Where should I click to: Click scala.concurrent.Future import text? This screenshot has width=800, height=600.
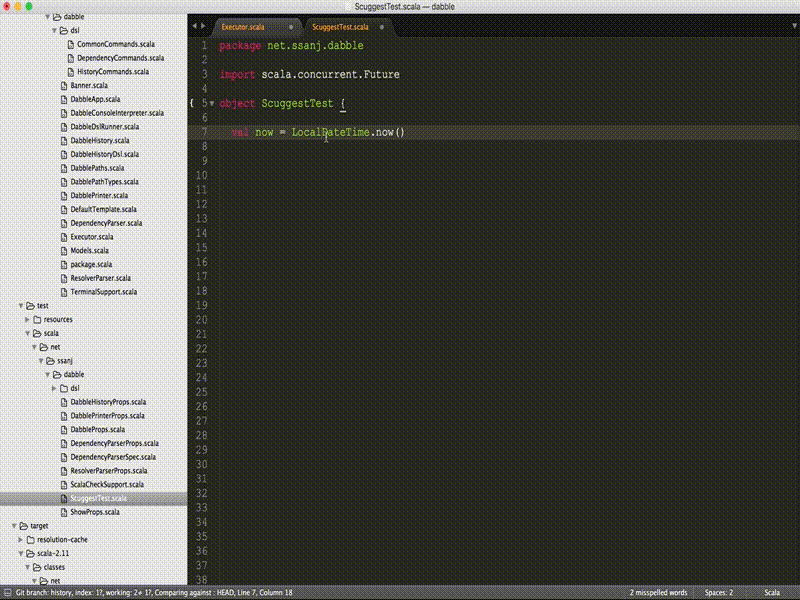[330, 74]
